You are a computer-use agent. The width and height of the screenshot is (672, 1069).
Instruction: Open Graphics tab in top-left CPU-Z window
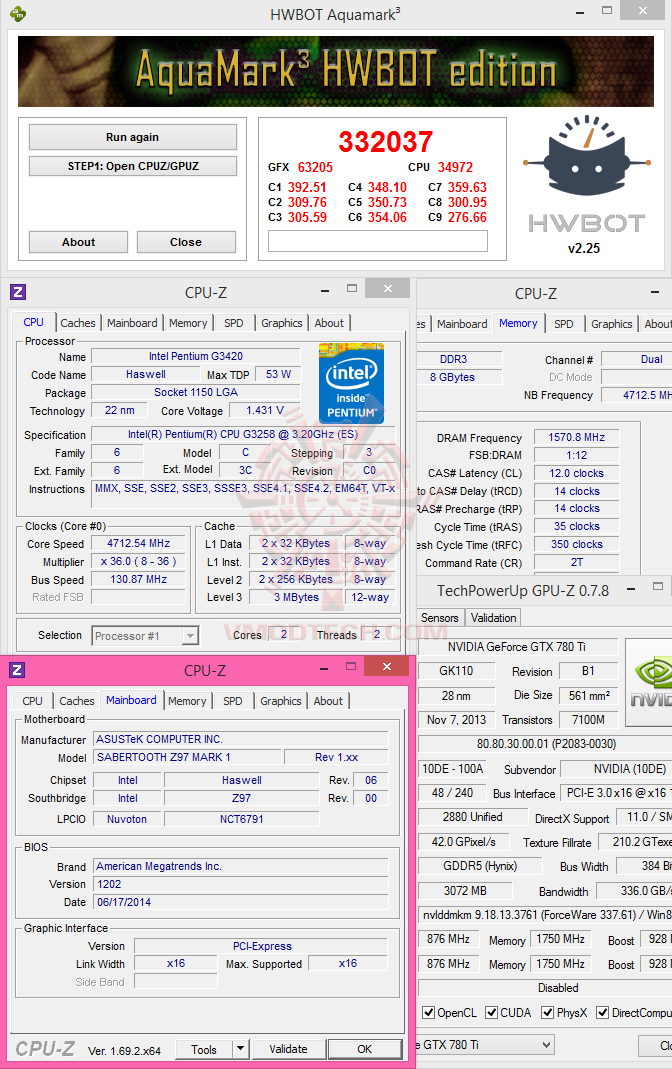(x=281, y=323)
